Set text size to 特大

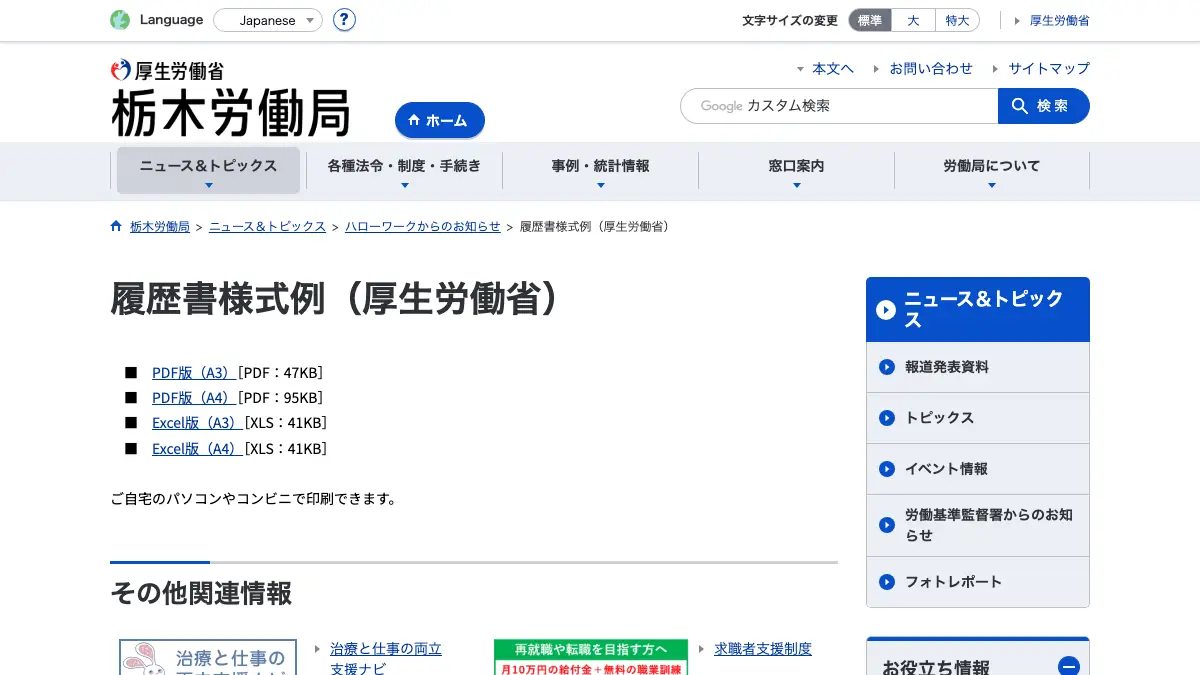957,20
